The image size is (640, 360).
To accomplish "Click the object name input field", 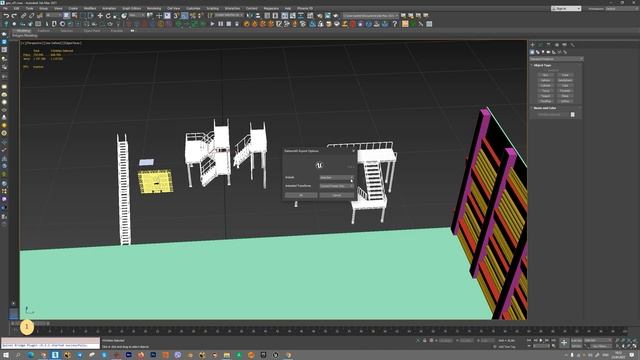I will point(552,115).
